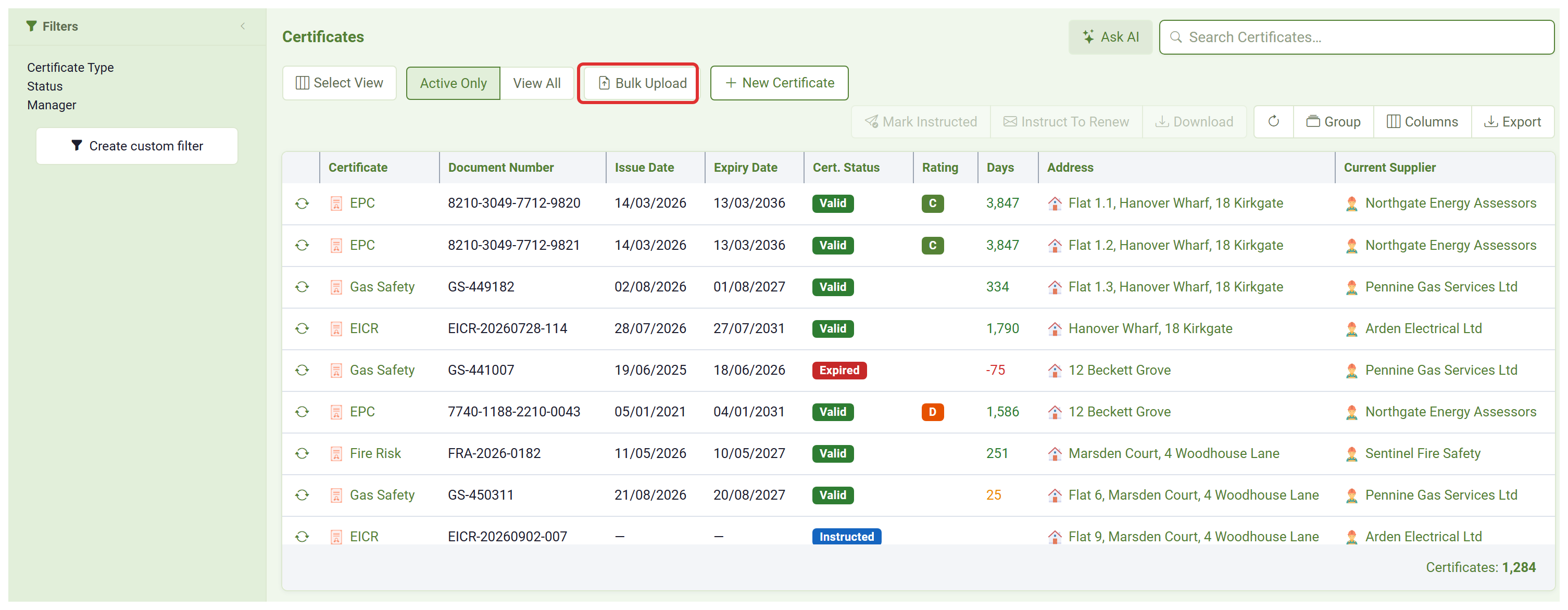Image resolution: width=1568 pixels, height=610 pixels.
Task: Click house icon for Flat 1.3 address
Action: click(1055, 287)
